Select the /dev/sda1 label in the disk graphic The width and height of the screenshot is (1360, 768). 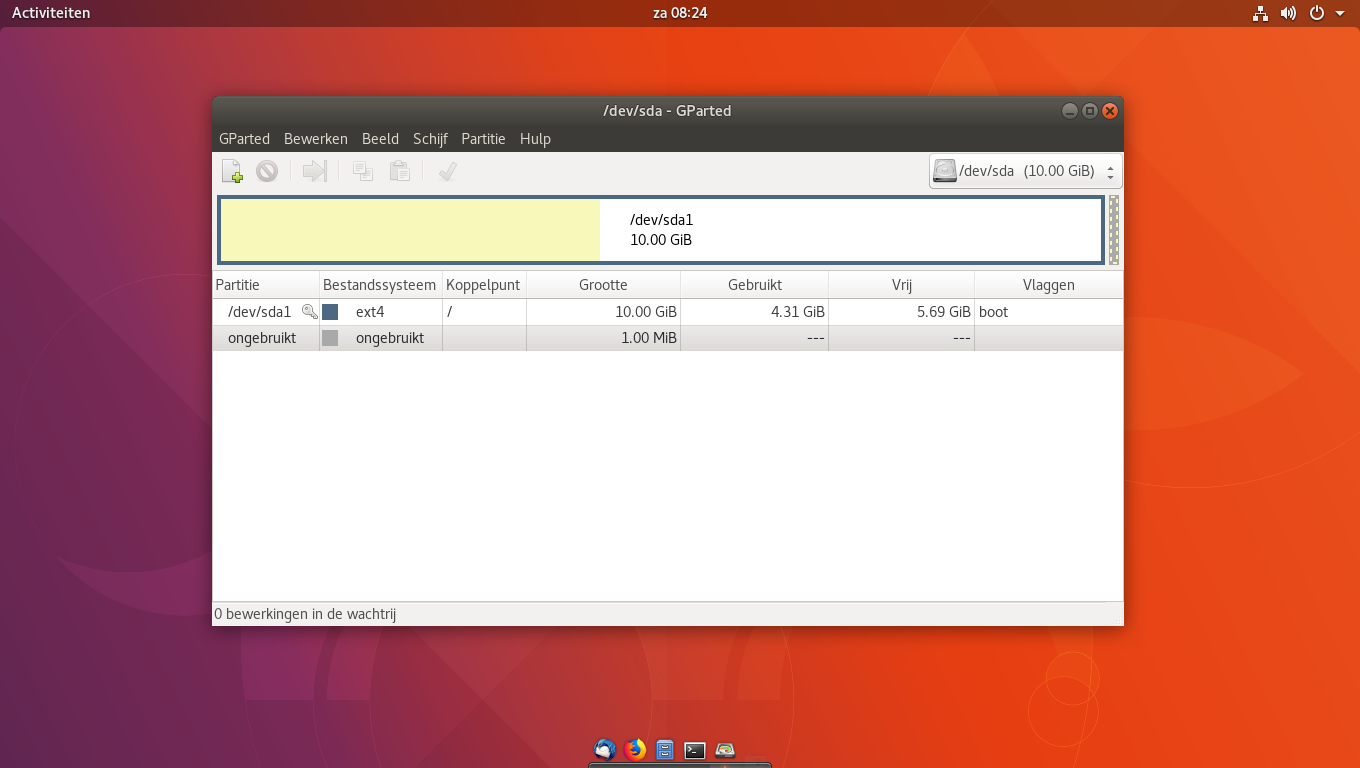661,220
